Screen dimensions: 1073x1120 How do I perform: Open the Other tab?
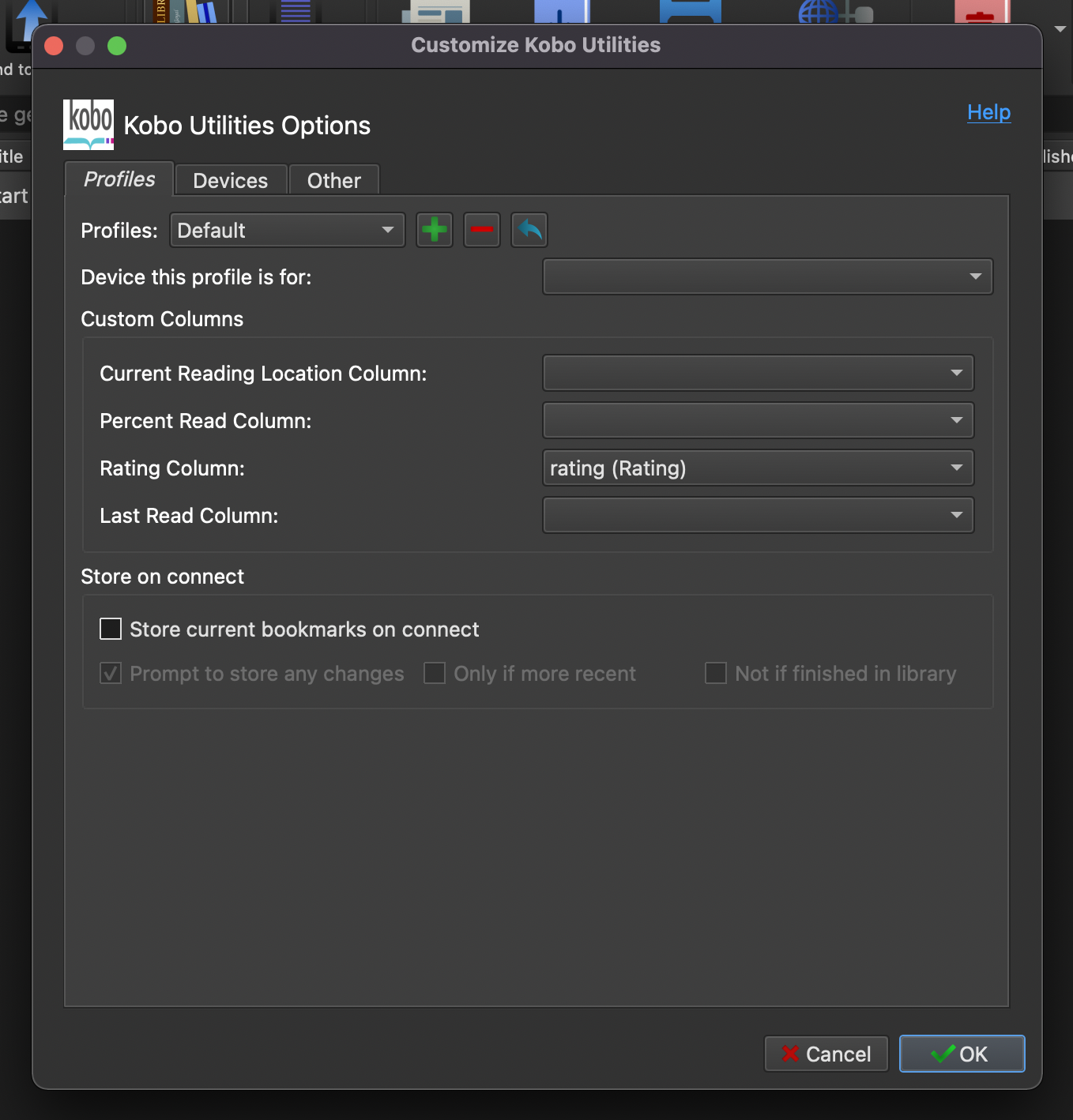pyautogui.click(x=333, y=181)
